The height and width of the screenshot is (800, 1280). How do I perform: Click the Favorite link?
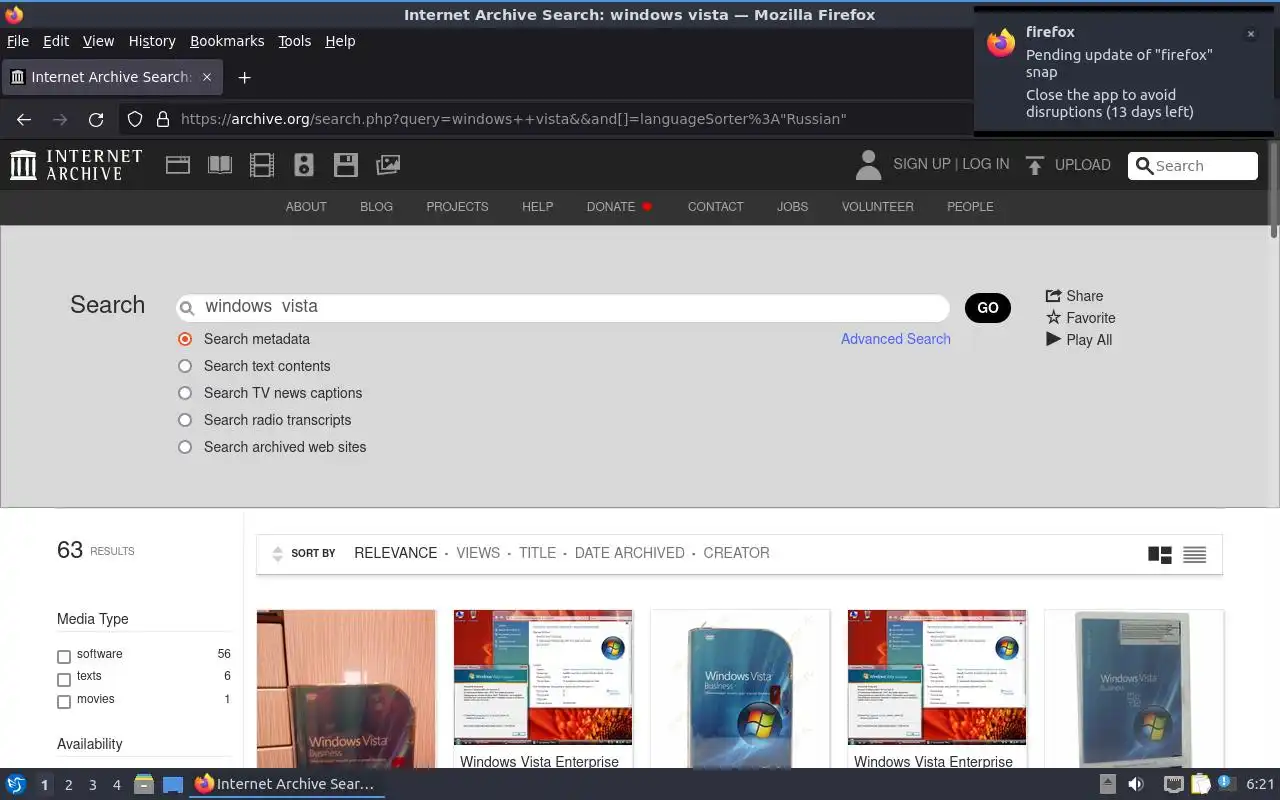click(x=1081, y=318)
